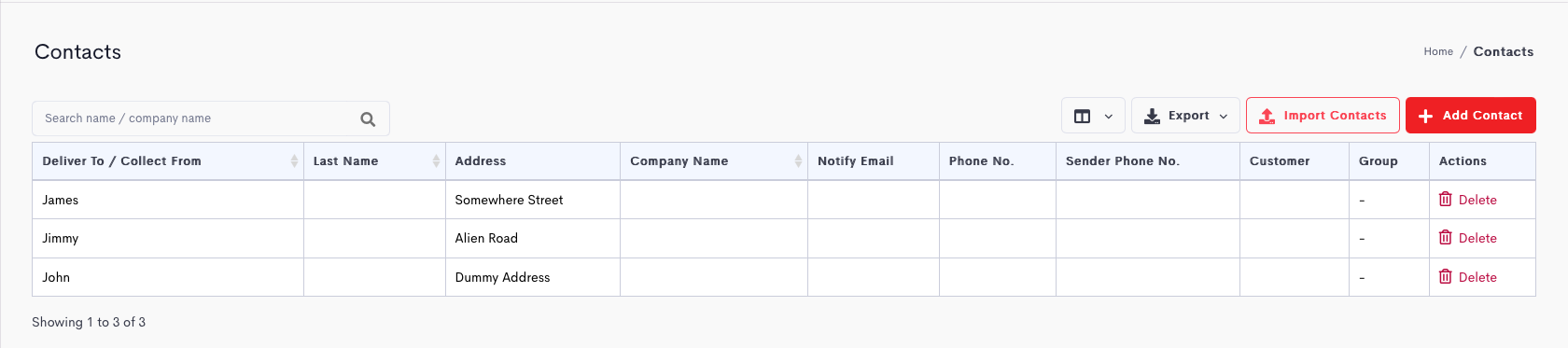Open the column visibility icon dropdown
This screenshot has width=1568, height=348.
click(1093, 116)
